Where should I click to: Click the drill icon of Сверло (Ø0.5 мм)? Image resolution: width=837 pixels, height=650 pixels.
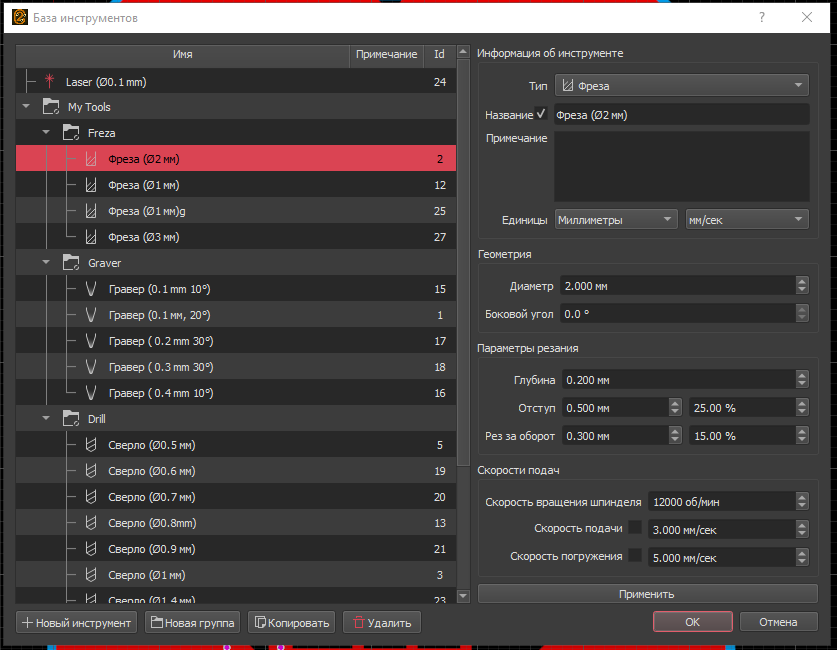[91, 445]
